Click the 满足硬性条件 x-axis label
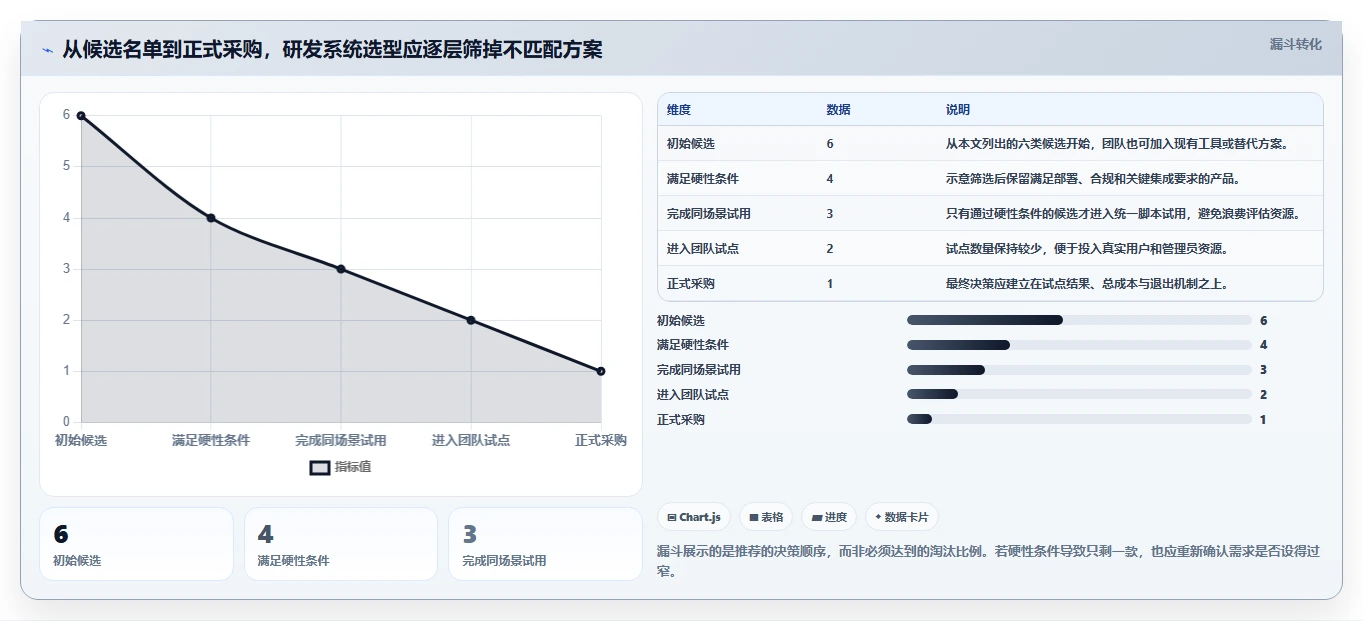The image size is (1363, 621). (x=211, y=440)
